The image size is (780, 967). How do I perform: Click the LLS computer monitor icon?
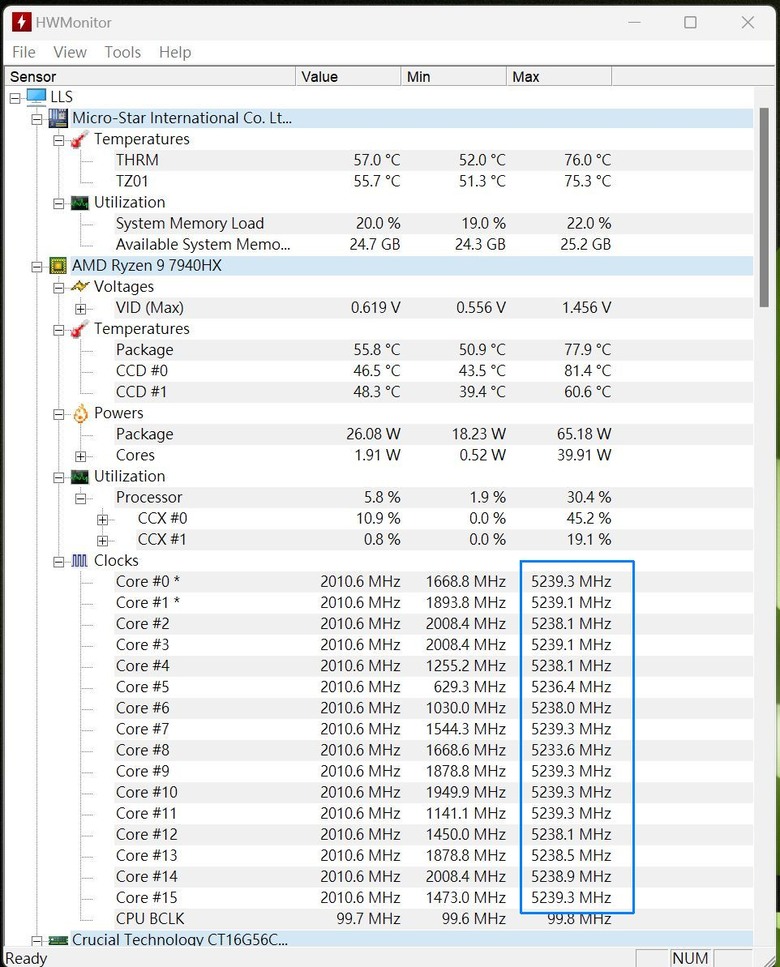click(x=36, y=97)
